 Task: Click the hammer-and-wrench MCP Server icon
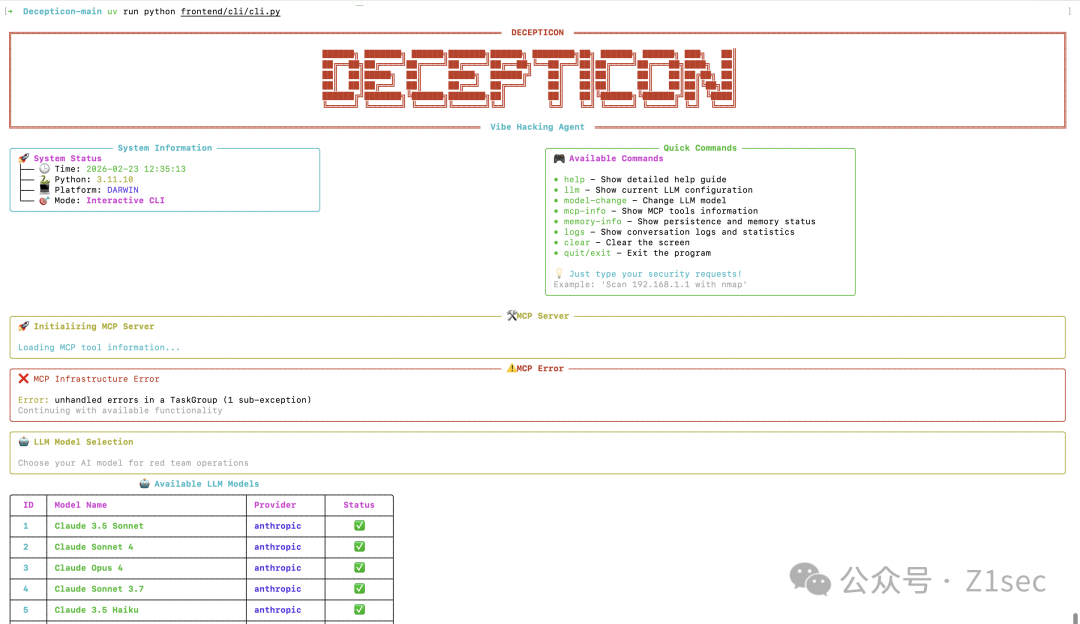pyautogui.click(x=512, y=315)
